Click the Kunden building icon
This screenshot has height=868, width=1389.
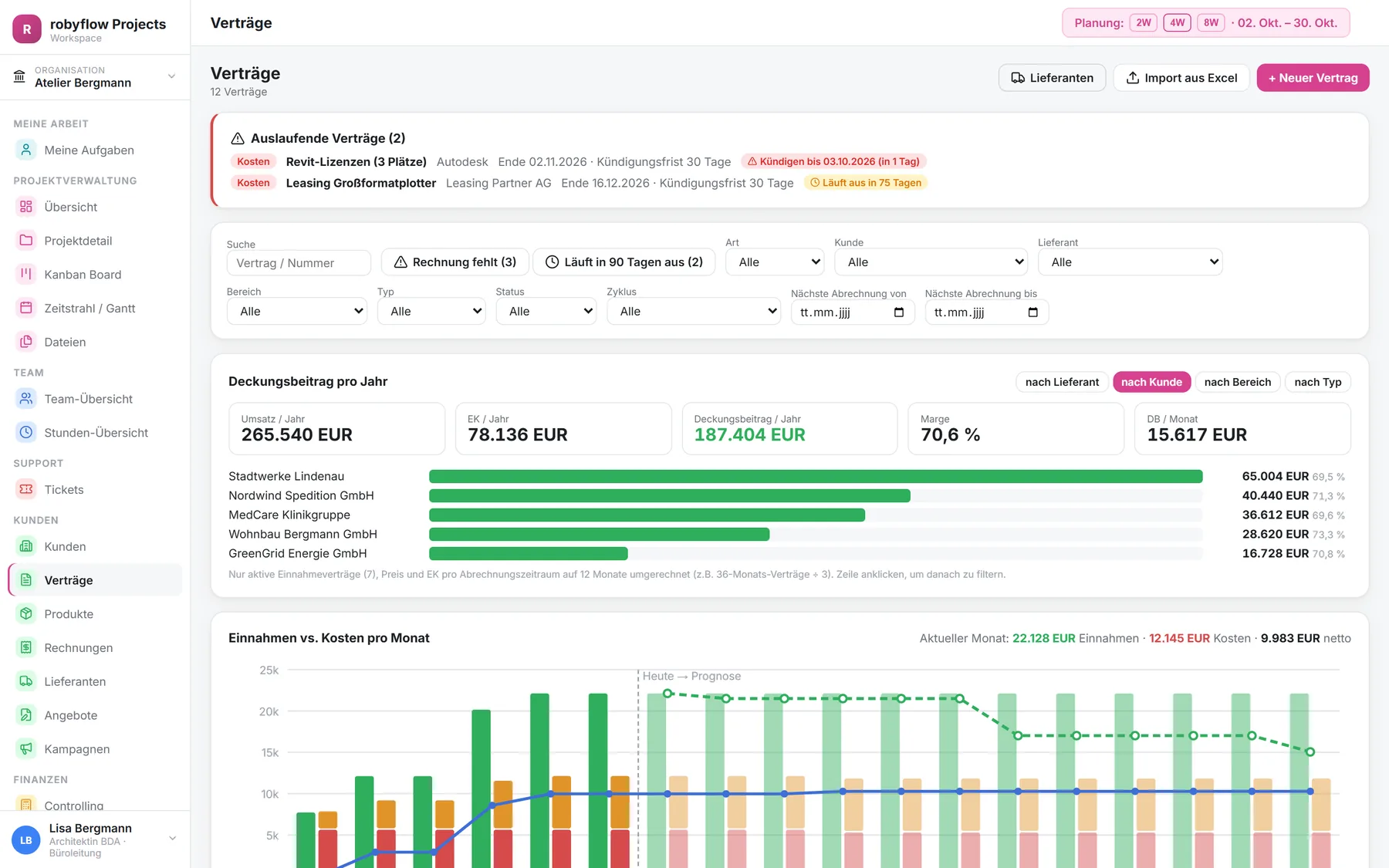coord(26,546)
